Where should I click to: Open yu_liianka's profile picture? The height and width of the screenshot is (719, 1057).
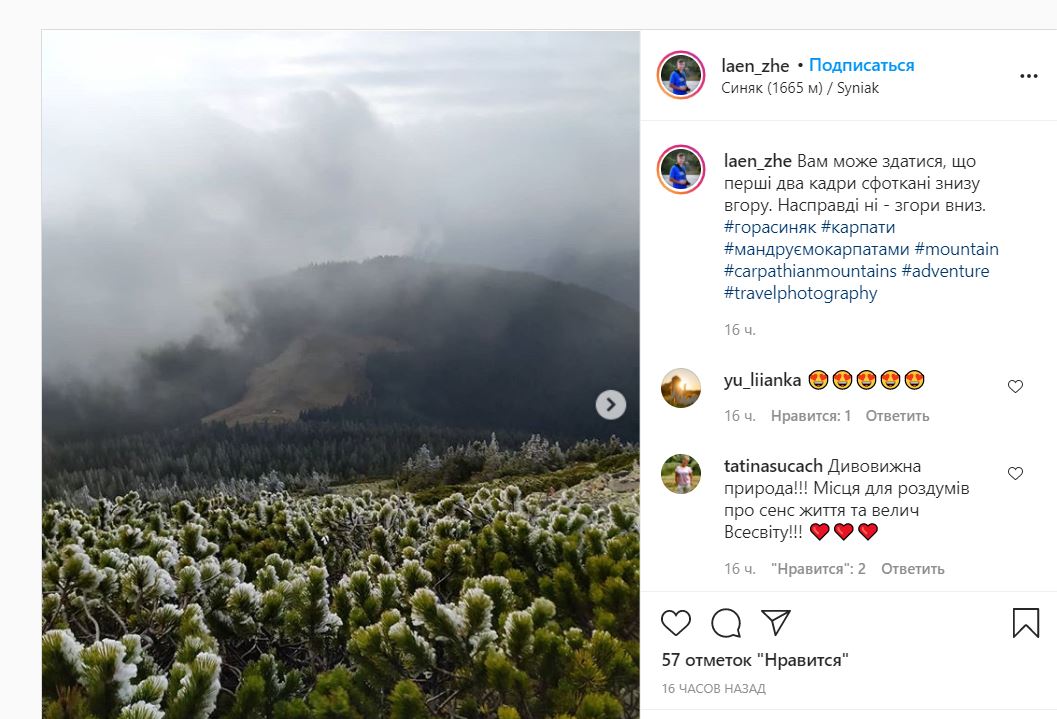[x=681, y=388]
